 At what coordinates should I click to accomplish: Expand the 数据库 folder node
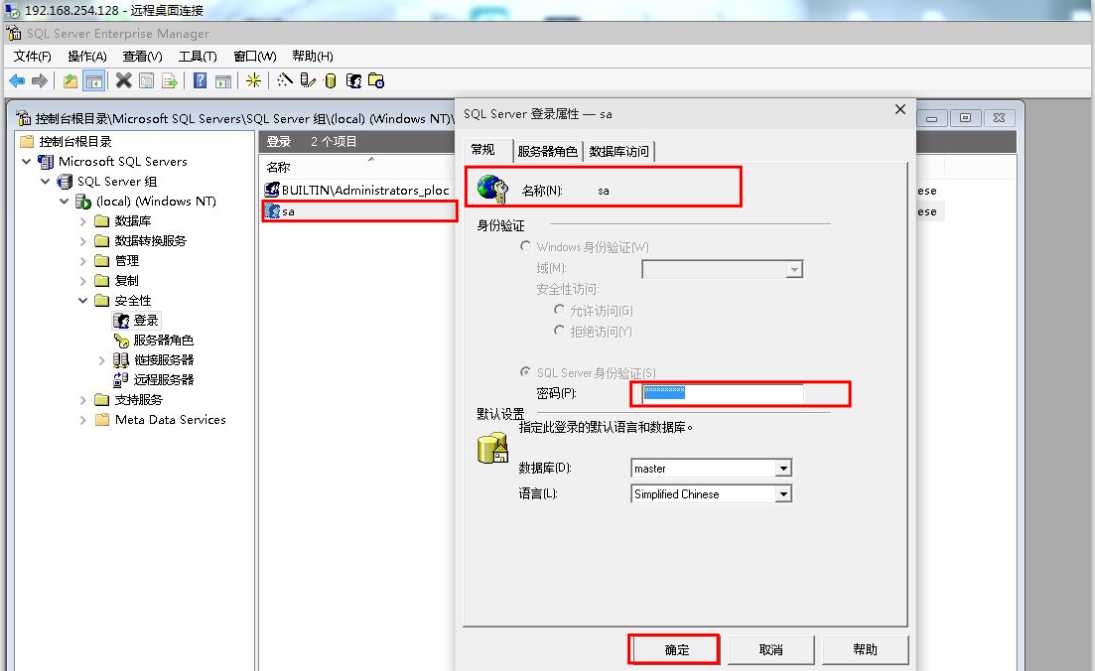click(83, 221)
